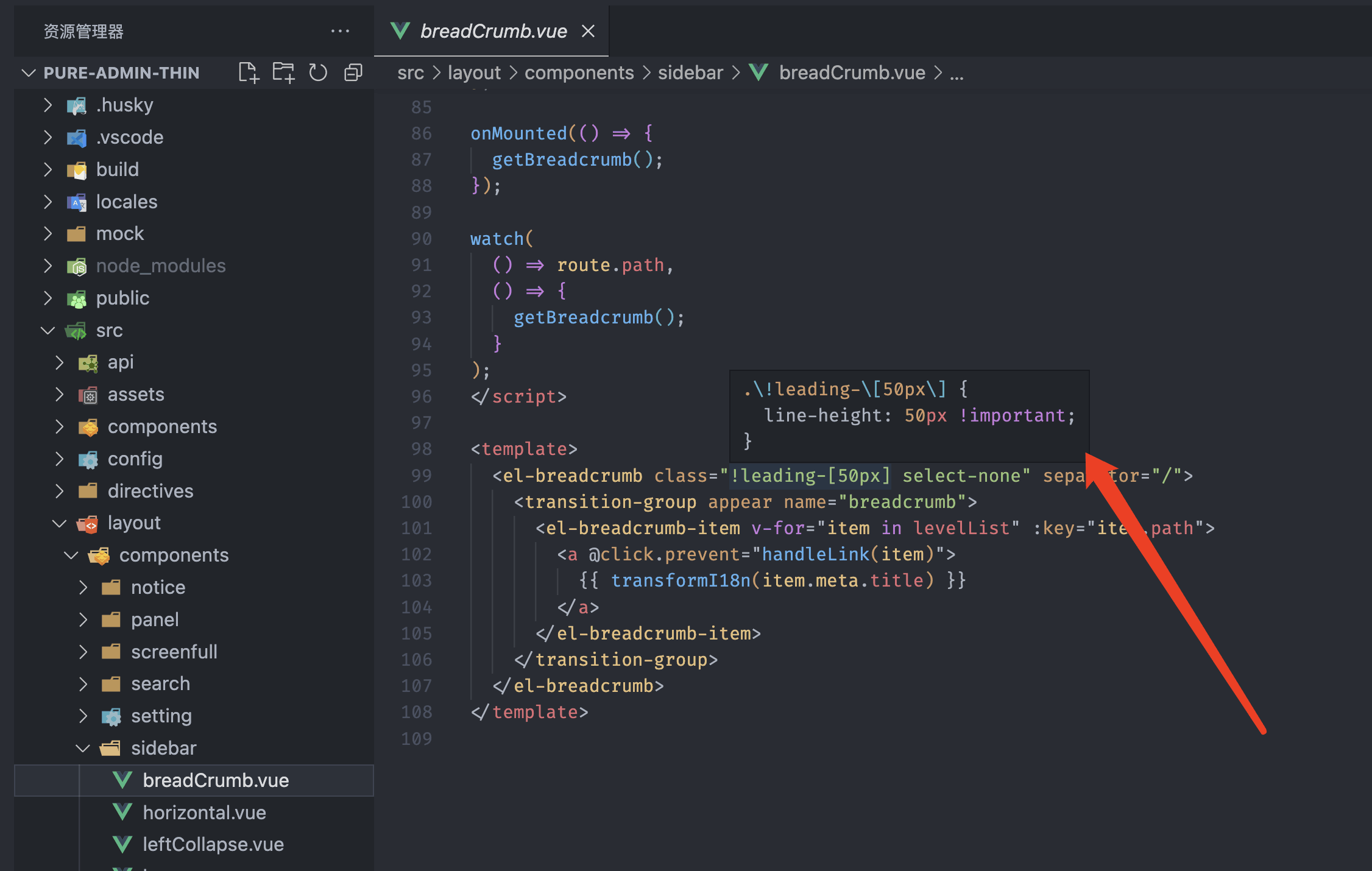The width and height of the screenshot is (1372, 871).
Task: Click the layout components folder icon
Action: [100, 556]
